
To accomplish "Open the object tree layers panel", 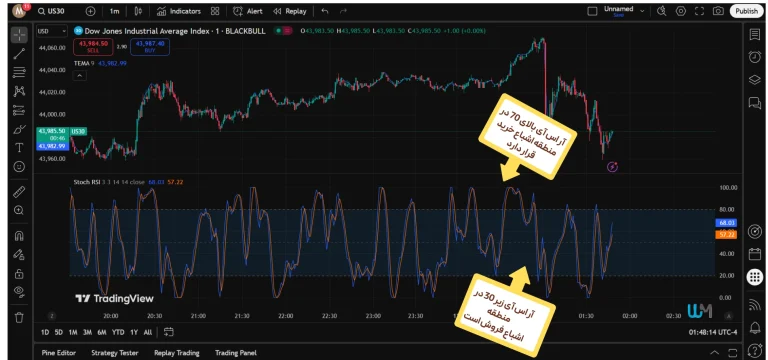I will (x=754, y=80).
